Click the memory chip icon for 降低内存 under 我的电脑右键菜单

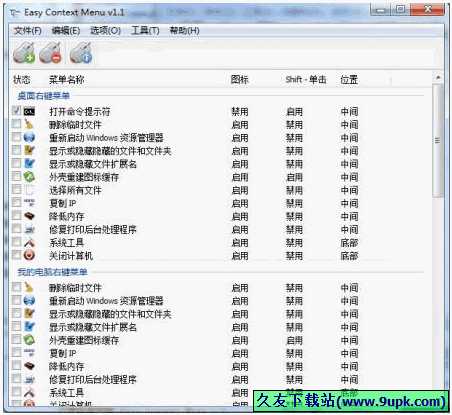pos(29,366)
